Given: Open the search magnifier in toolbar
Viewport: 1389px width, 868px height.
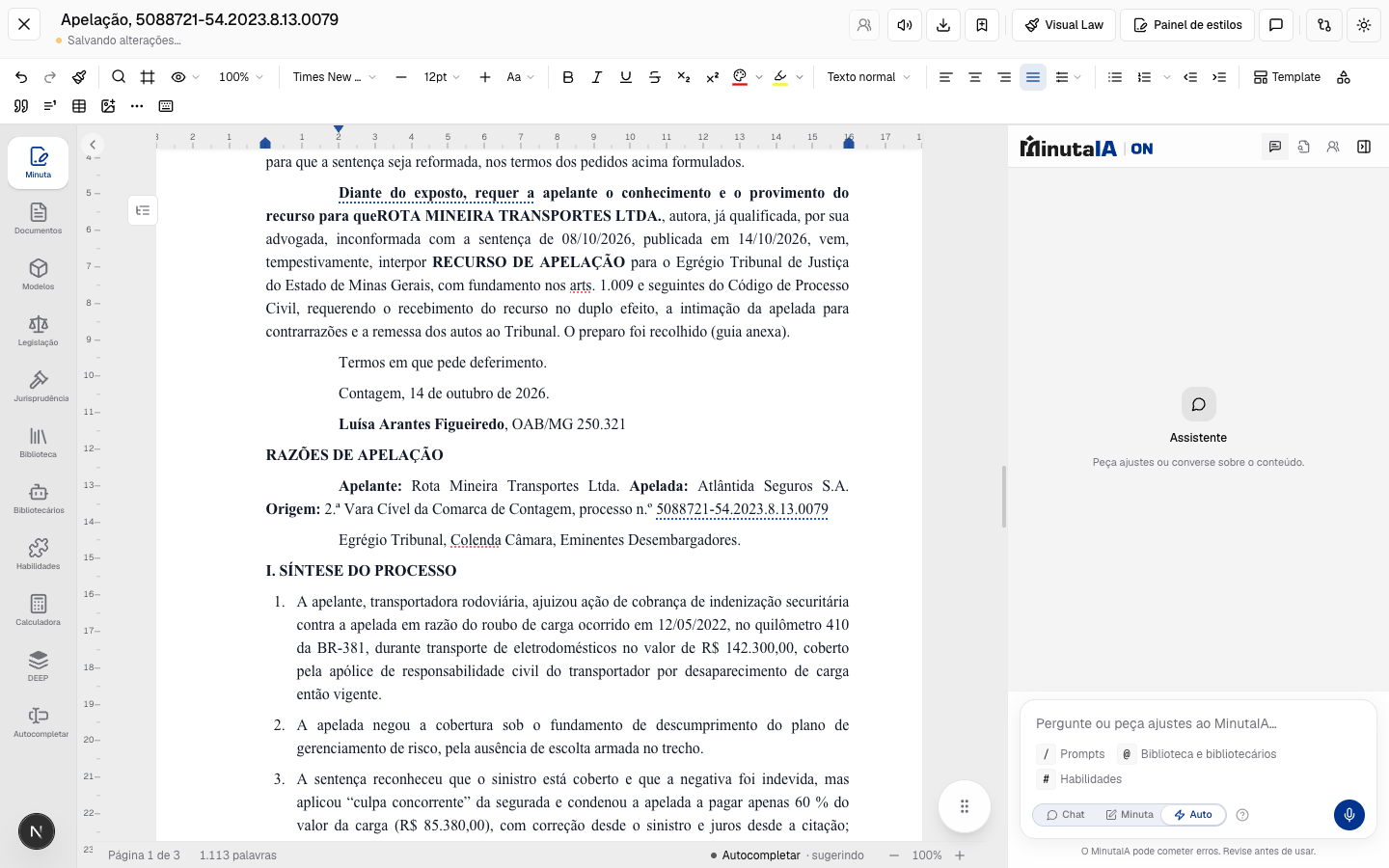Looking at the screenshot, I should click(119, 77).
